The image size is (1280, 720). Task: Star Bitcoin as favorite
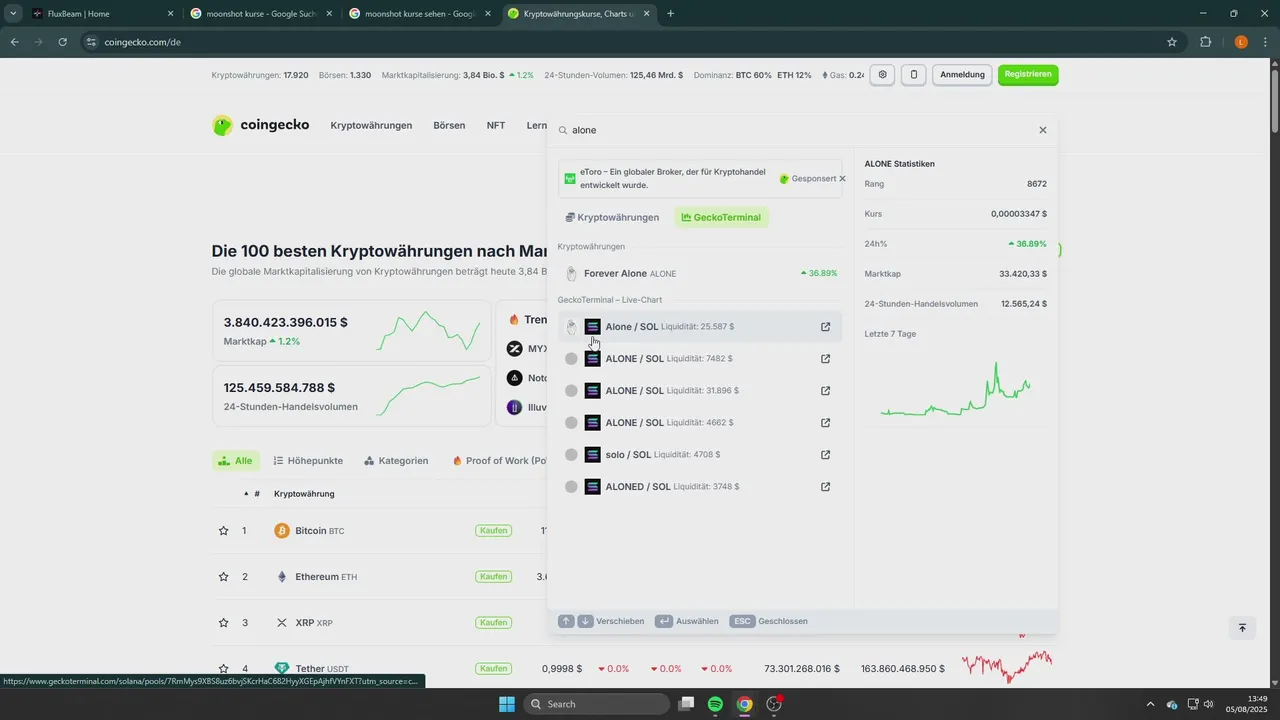pyautogui.click(x=223, y=531)
